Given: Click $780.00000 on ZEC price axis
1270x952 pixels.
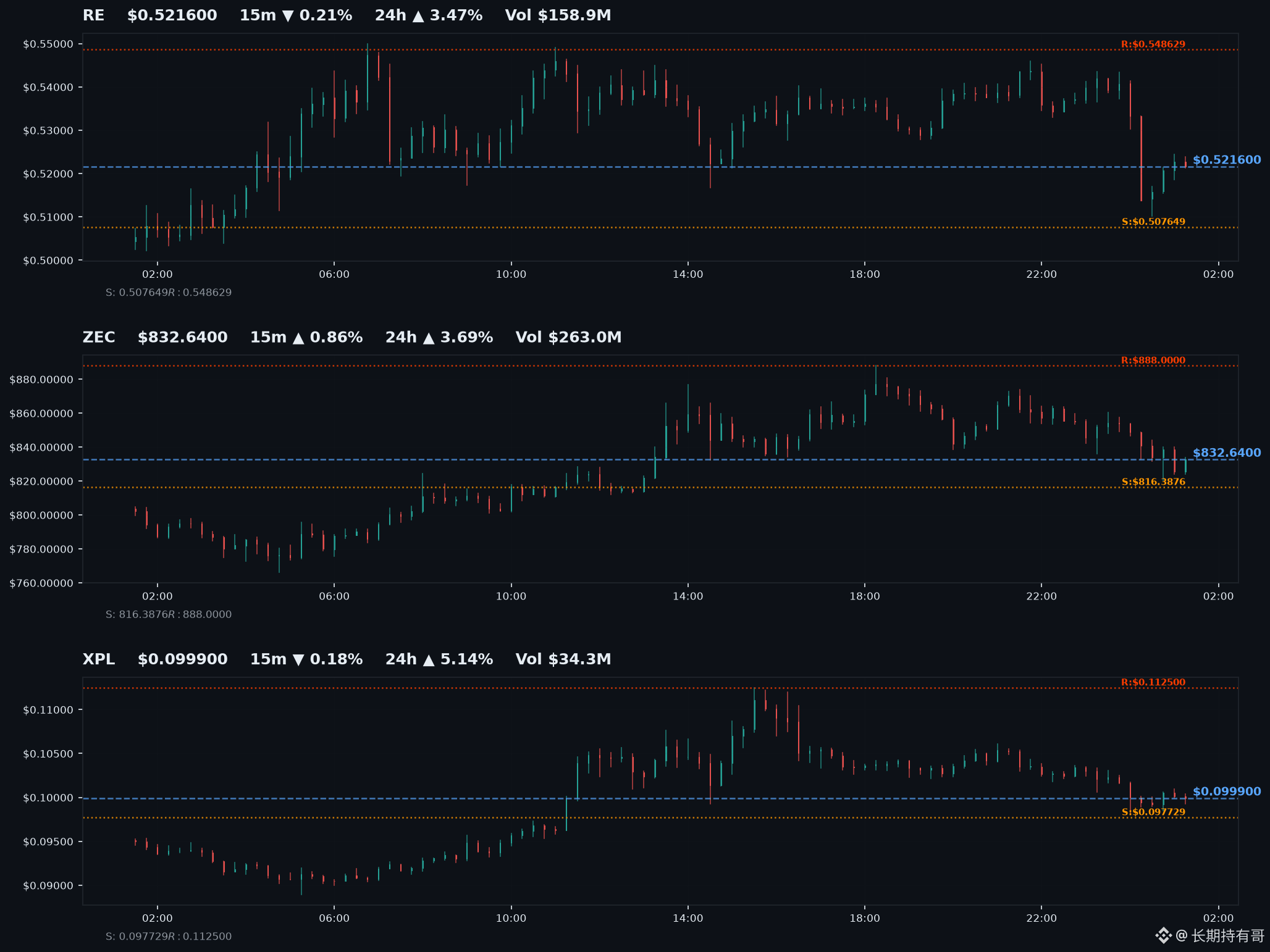Looking at the screenshot, I should coord(41,549).
